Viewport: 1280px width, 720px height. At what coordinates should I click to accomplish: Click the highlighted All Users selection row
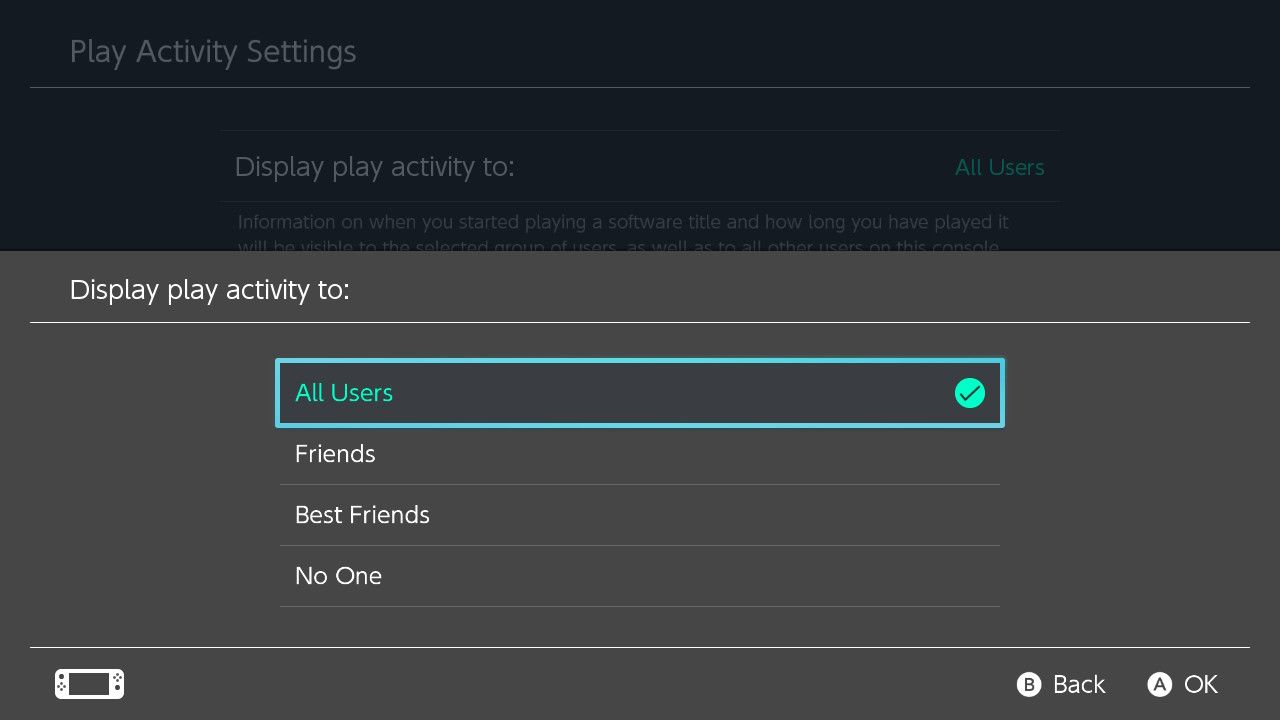(640, 393)
